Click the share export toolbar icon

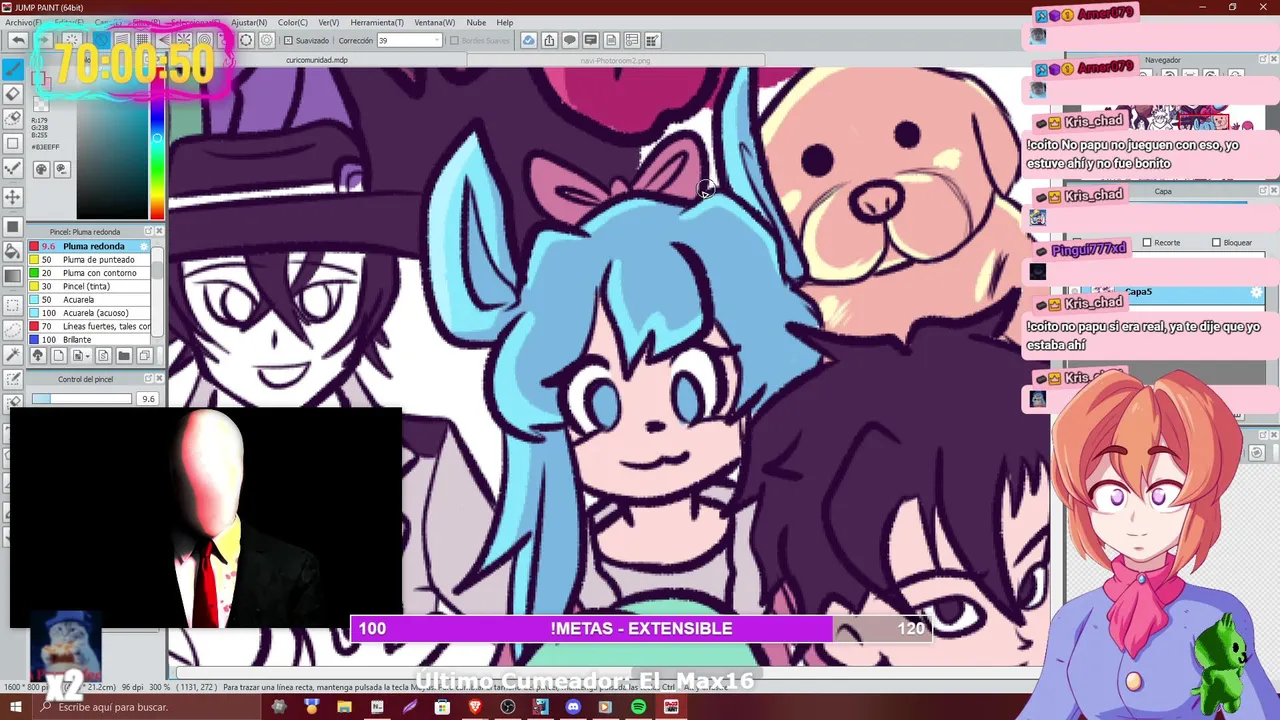549,40
